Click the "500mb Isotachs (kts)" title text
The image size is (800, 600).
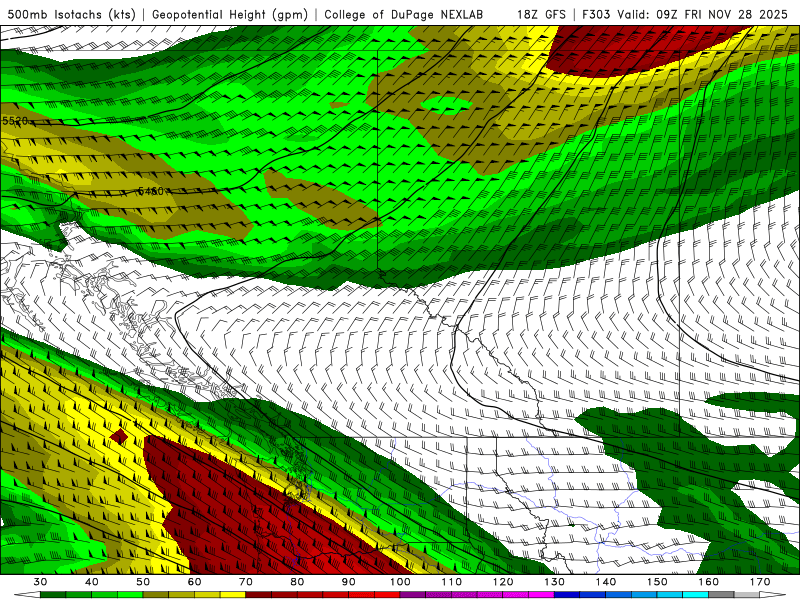click(71, 14)
